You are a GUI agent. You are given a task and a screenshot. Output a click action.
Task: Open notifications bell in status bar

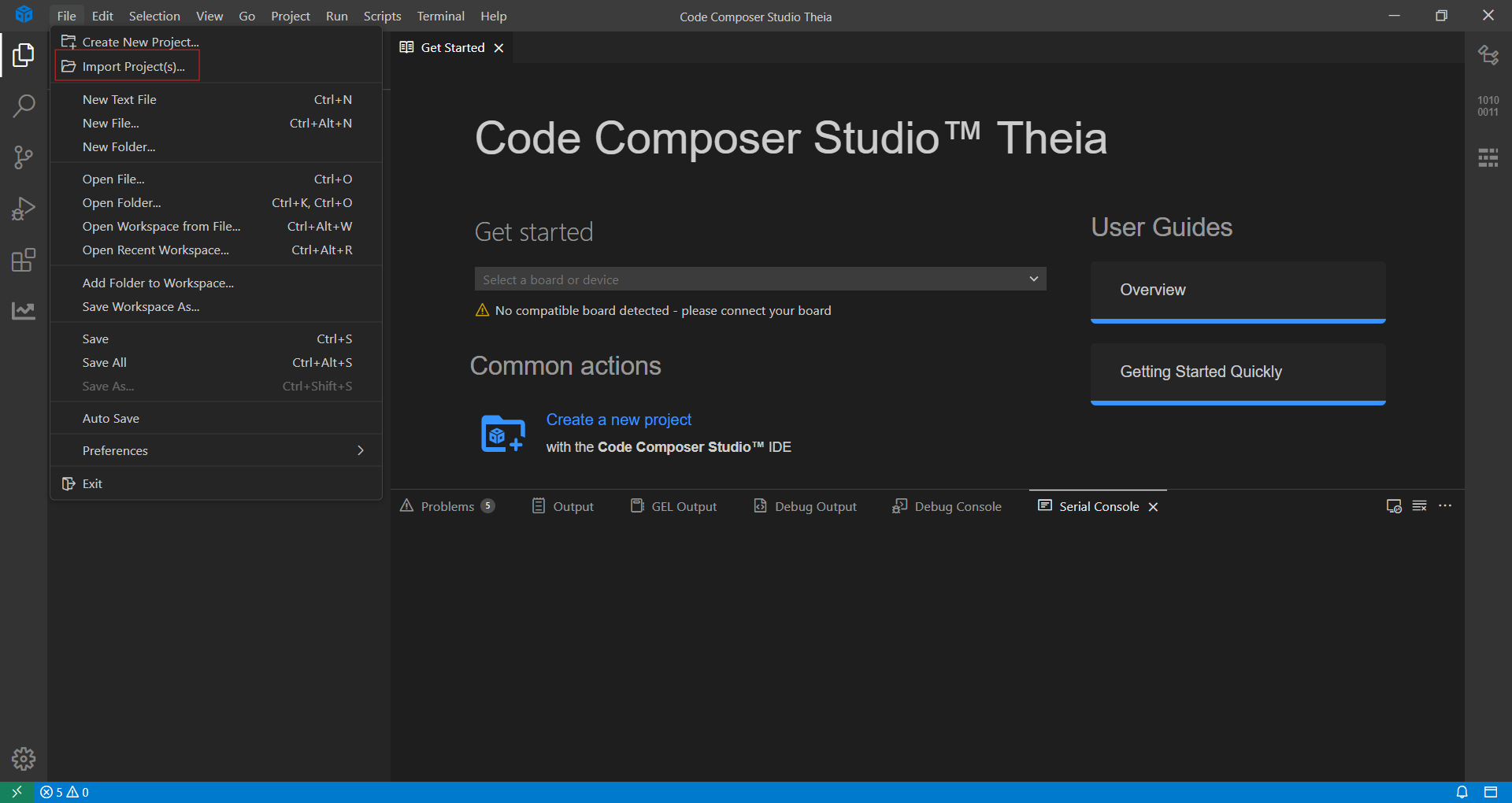pyautogui.click(x=1462, y=792)
